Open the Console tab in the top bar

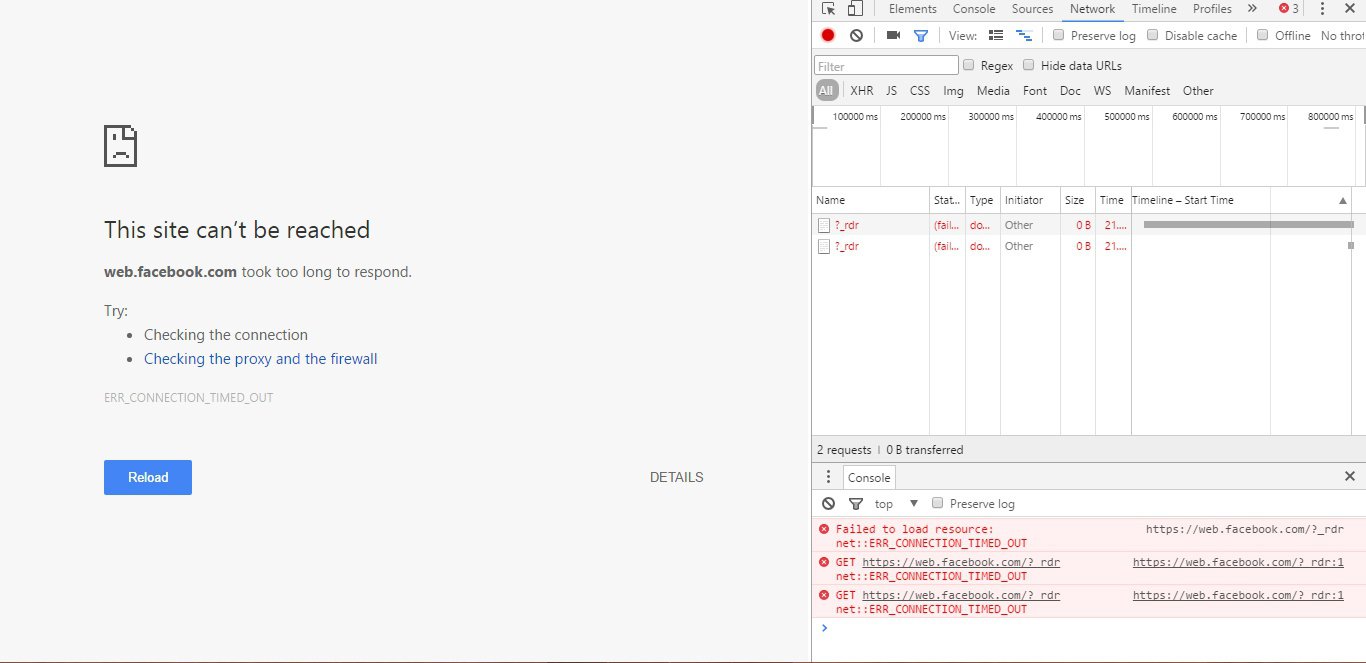(974, 9)
